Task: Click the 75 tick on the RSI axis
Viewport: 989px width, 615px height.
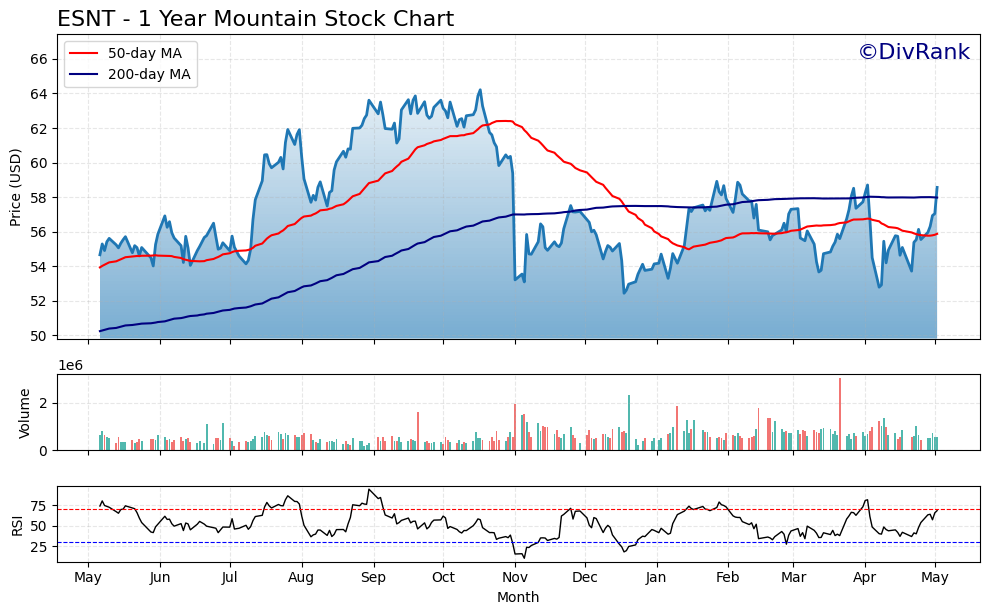Action: pos(39,506)
